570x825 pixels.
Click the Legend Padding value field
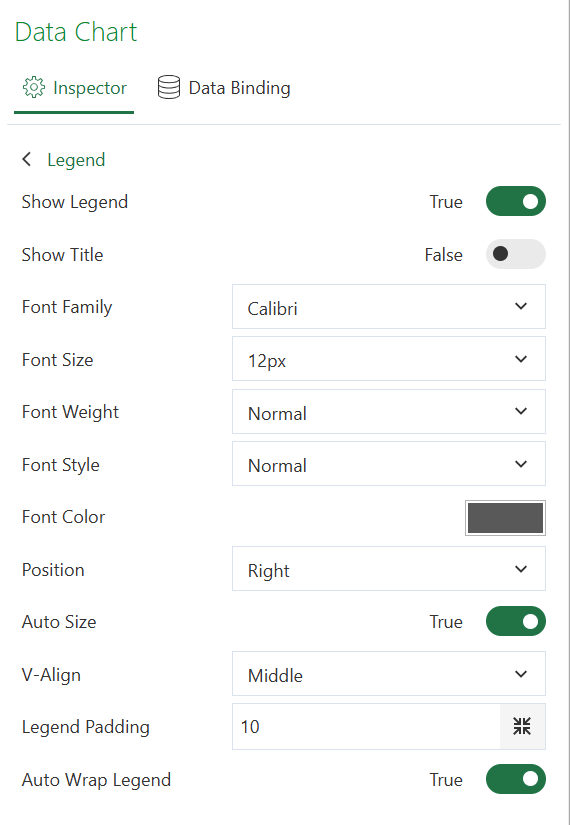[366, 727]
